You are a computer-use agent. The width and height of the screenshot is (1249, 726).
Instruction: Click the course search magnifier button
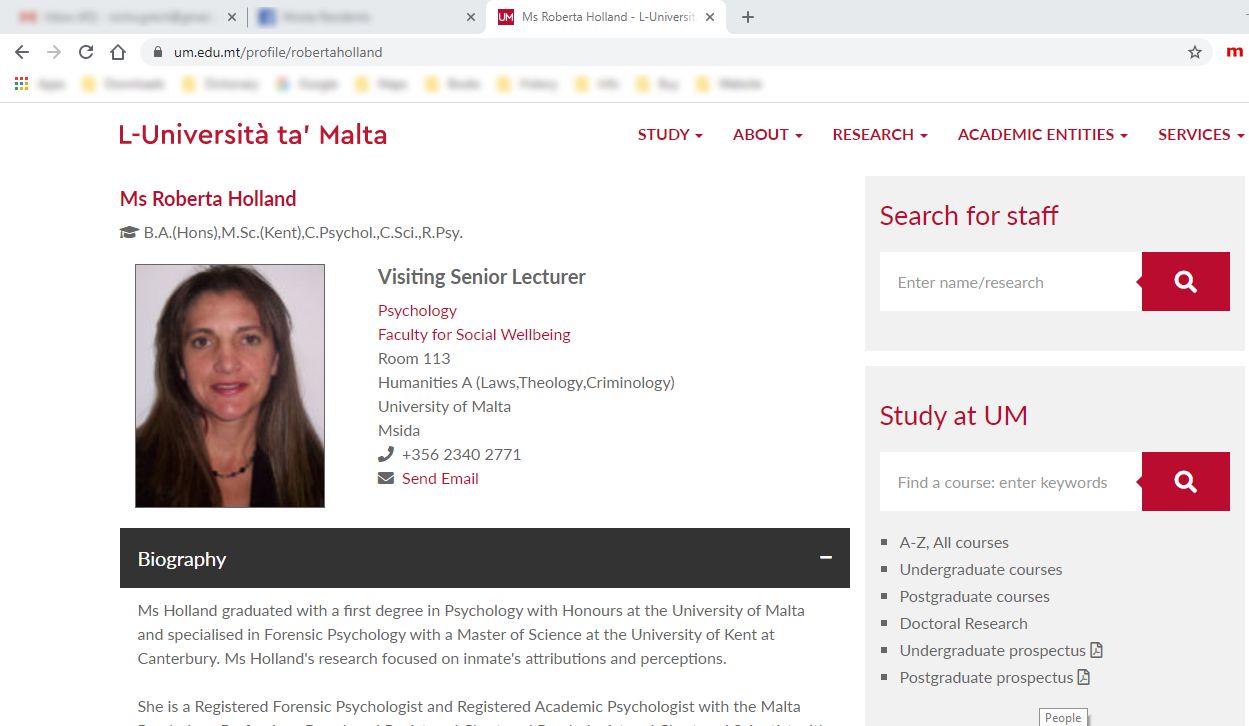click(x=1186, y=482)
